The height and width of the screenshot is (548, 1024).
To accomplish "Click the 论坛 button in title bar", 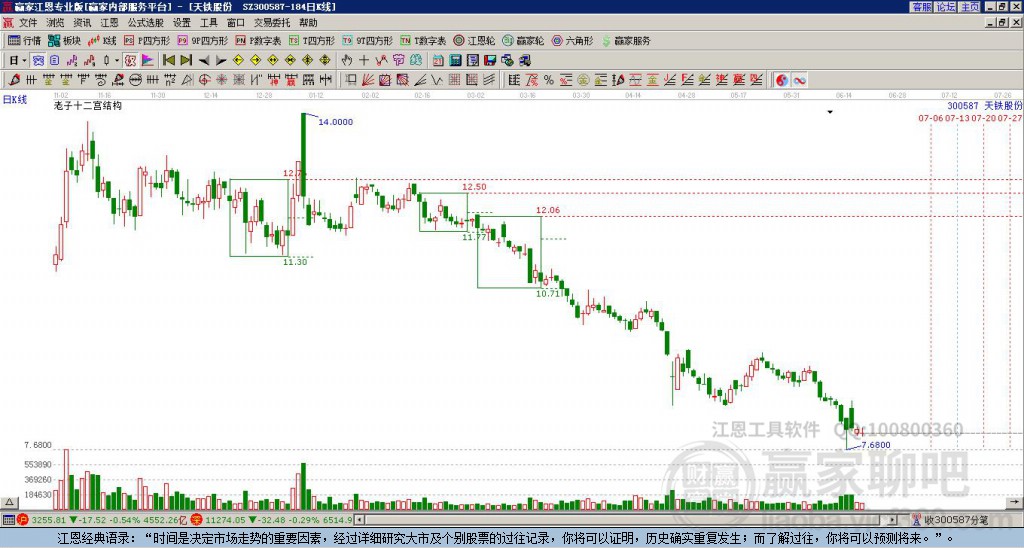I will (x=946, y=7).
